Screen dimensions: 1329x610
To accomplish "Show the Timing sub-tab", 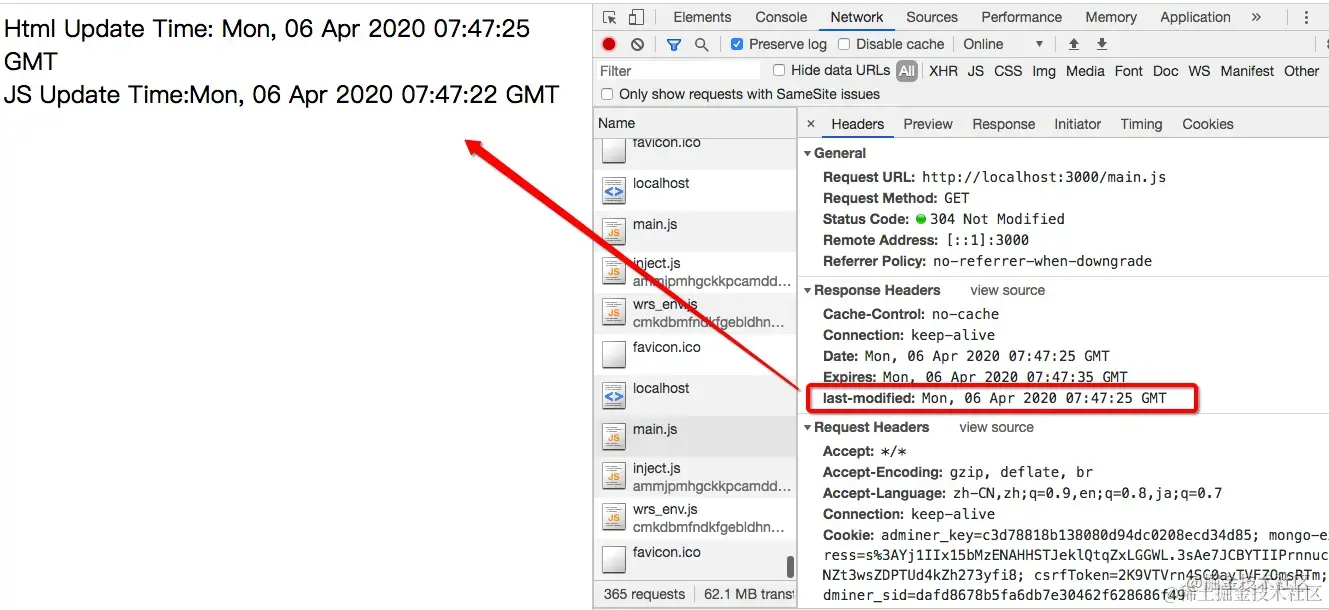I will pyautogui.click(x=1141, y=124).
